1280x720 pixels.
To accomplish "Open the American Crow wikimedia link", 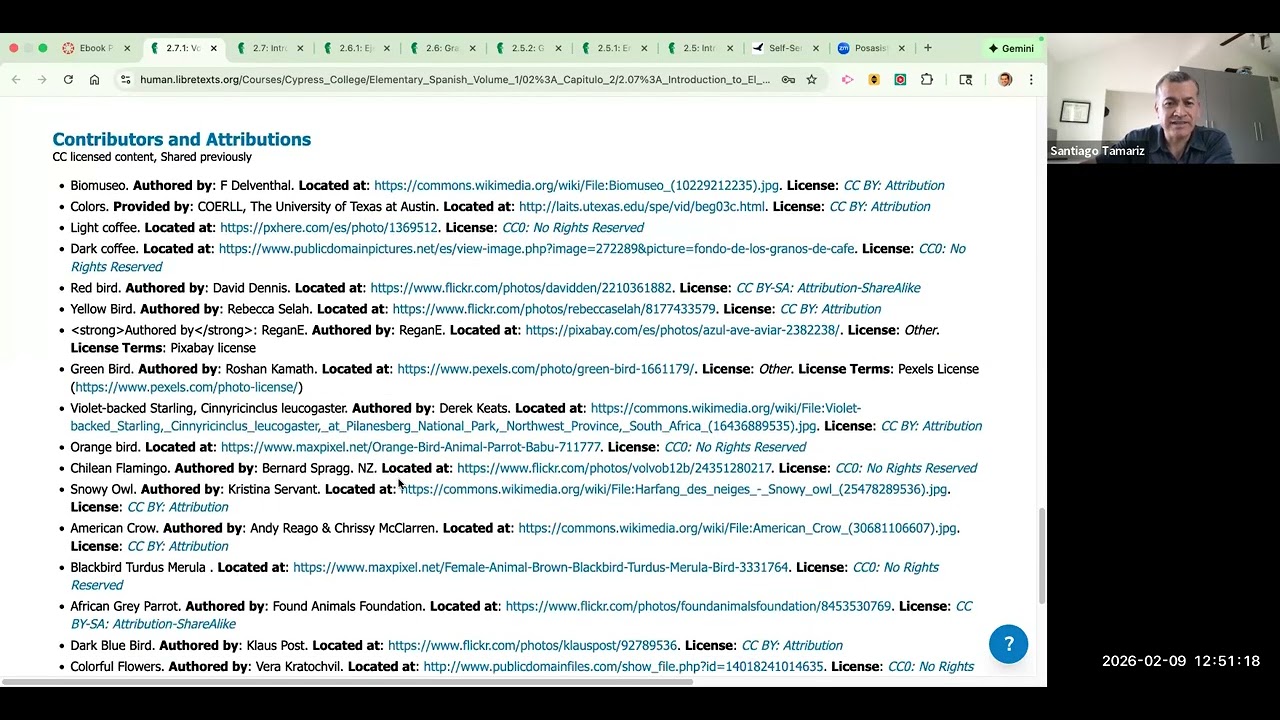I will tap(737, 528).
